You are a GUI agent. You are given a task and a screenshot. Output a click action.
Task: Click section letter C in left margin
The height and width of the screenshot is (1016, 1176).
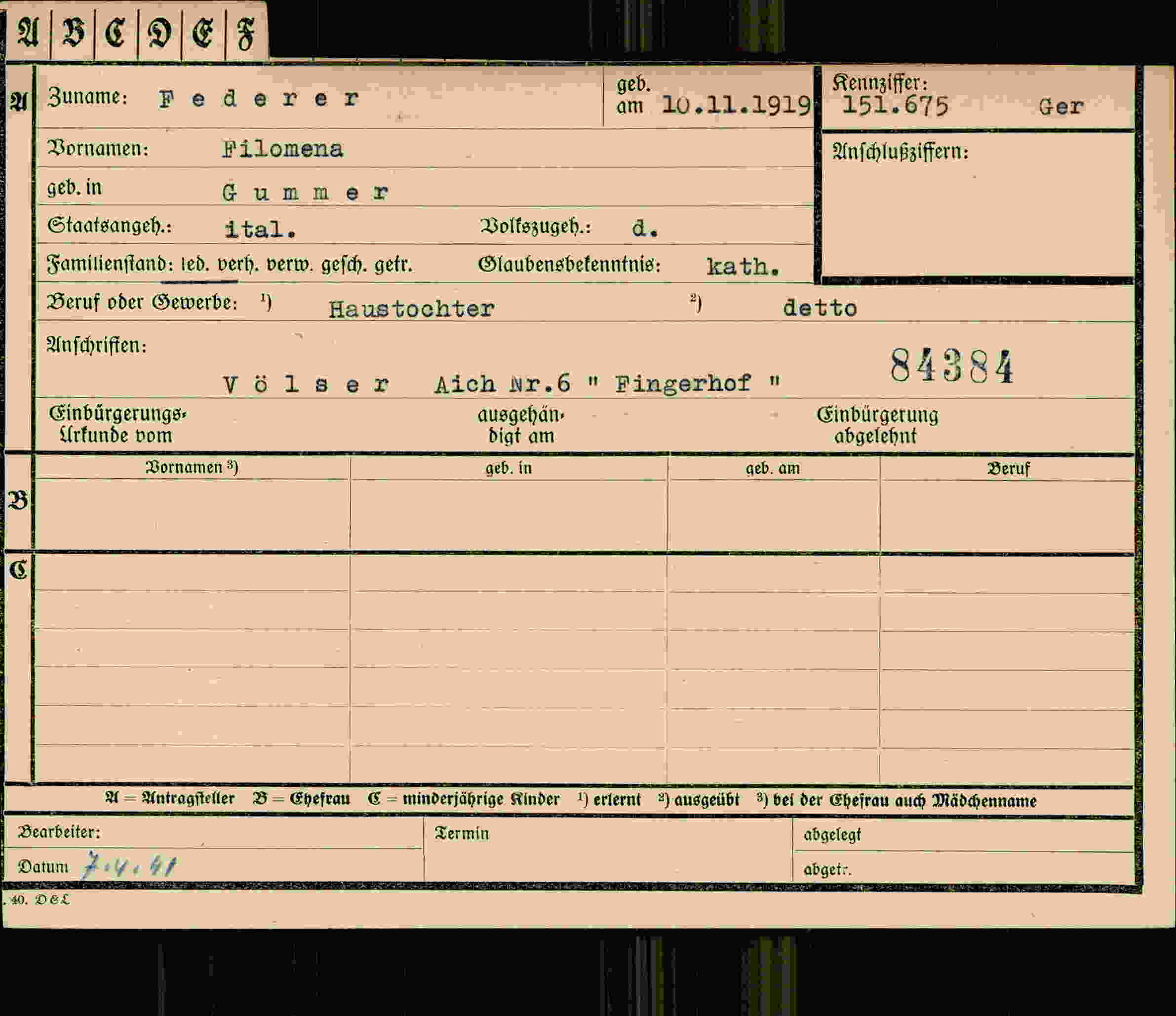18,569
